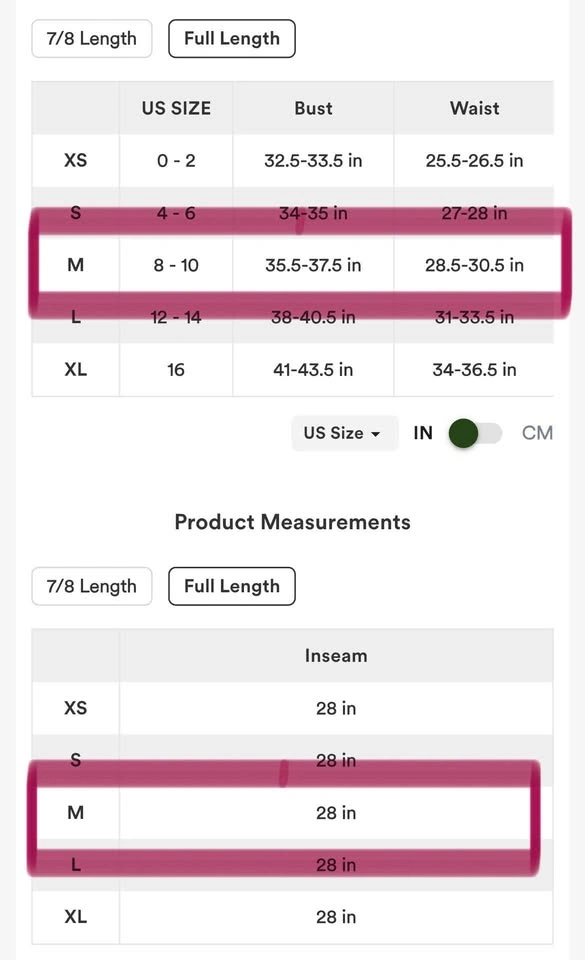Viewport: 585px width, 960px height.
Task: Select the Full Length tab under Product Measurements
Action: 232,586
